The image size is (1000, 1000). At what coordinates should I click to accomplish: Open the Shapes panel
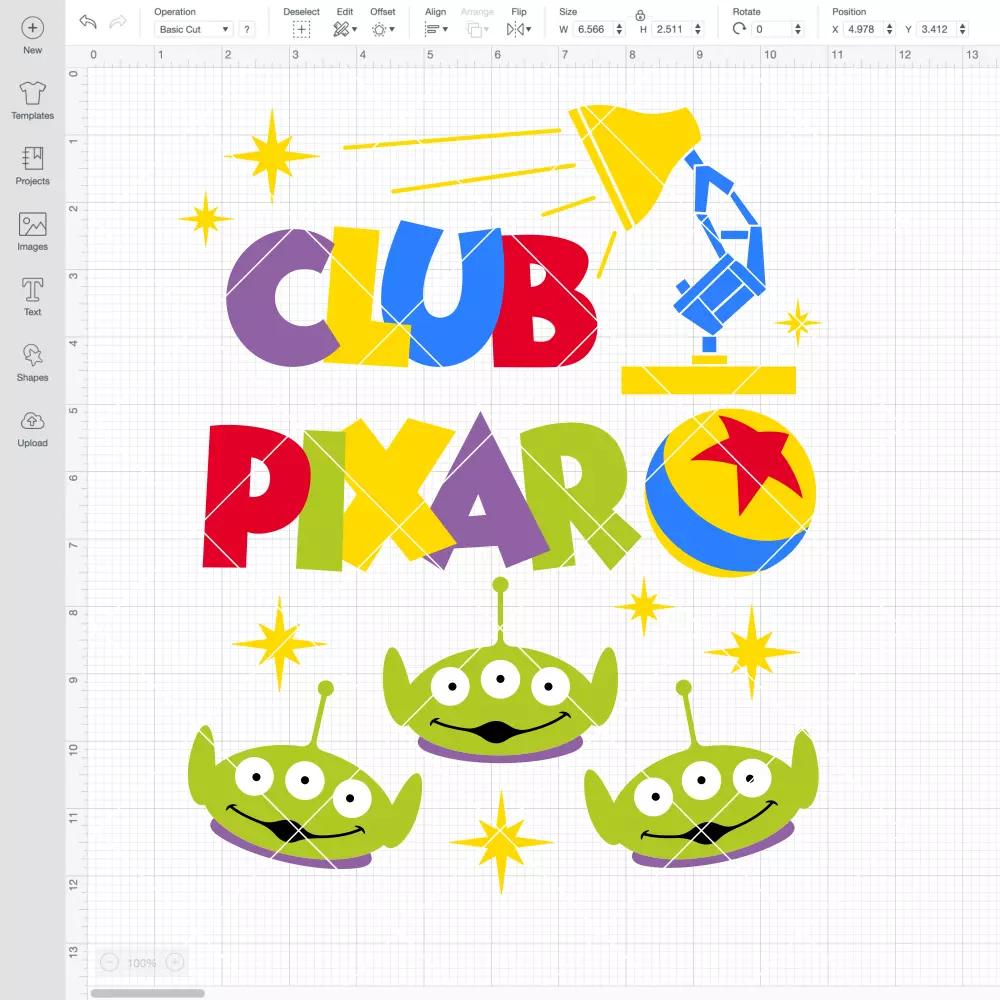tap(33, 362)
